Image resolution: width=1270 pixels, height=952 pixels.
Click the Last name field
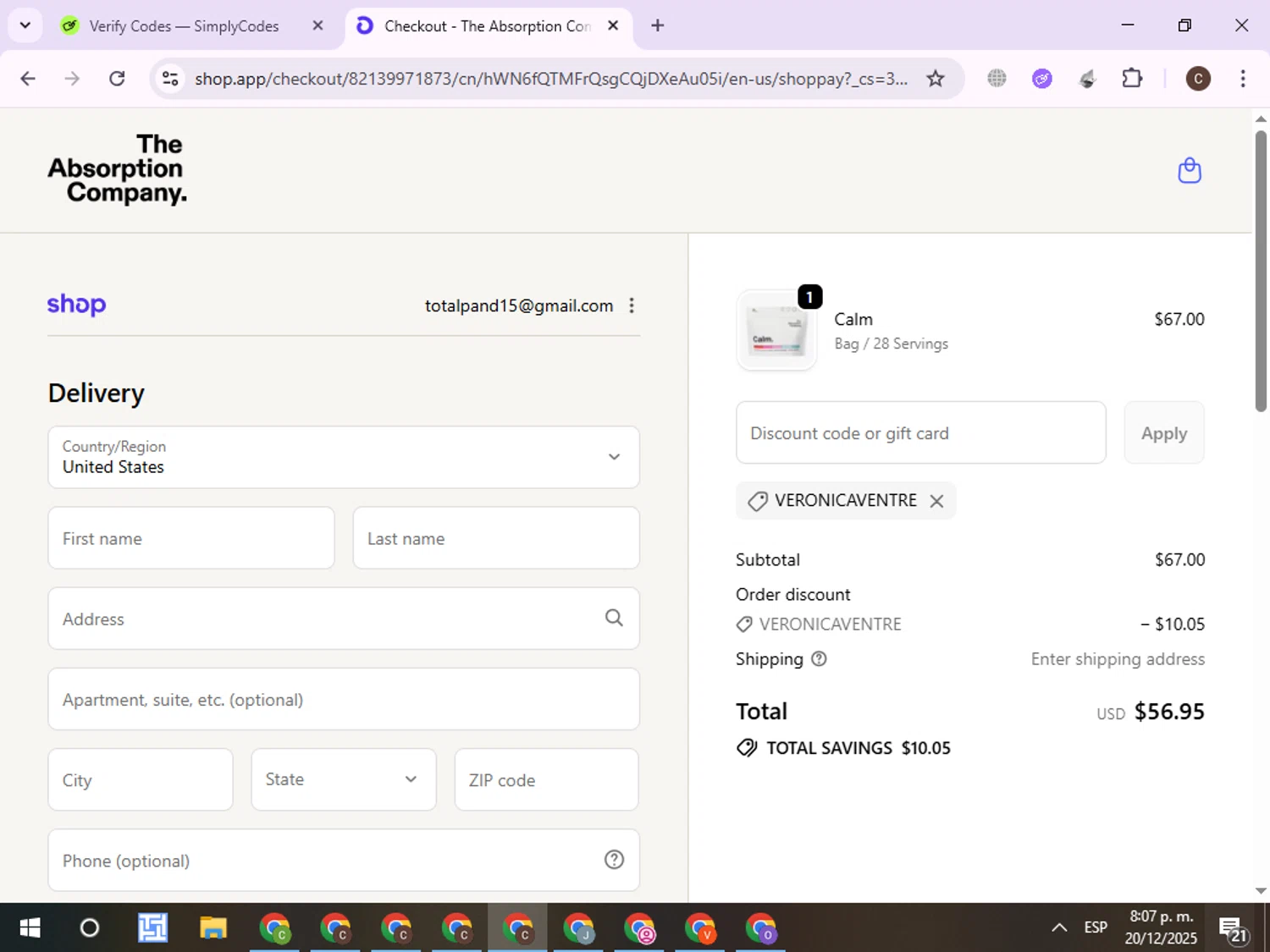click(496, 538)
